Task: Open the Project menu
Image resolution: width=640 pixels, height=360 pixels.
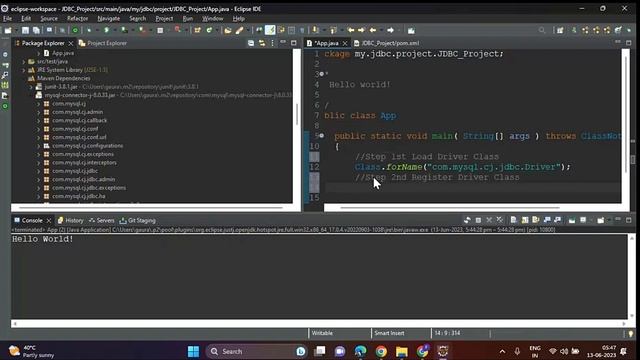Action: click(x=164, y=18)
